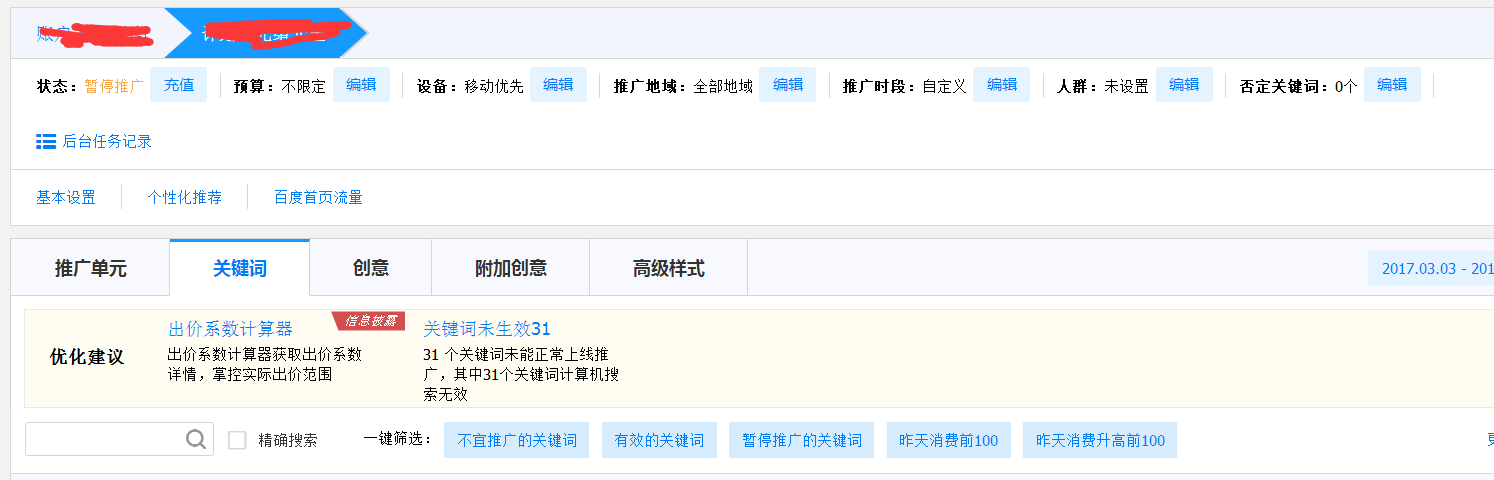The width and height of the screenshot is (1494, 480).
Task: Edit the 推广地域 region setting
Action: point(788,85)
